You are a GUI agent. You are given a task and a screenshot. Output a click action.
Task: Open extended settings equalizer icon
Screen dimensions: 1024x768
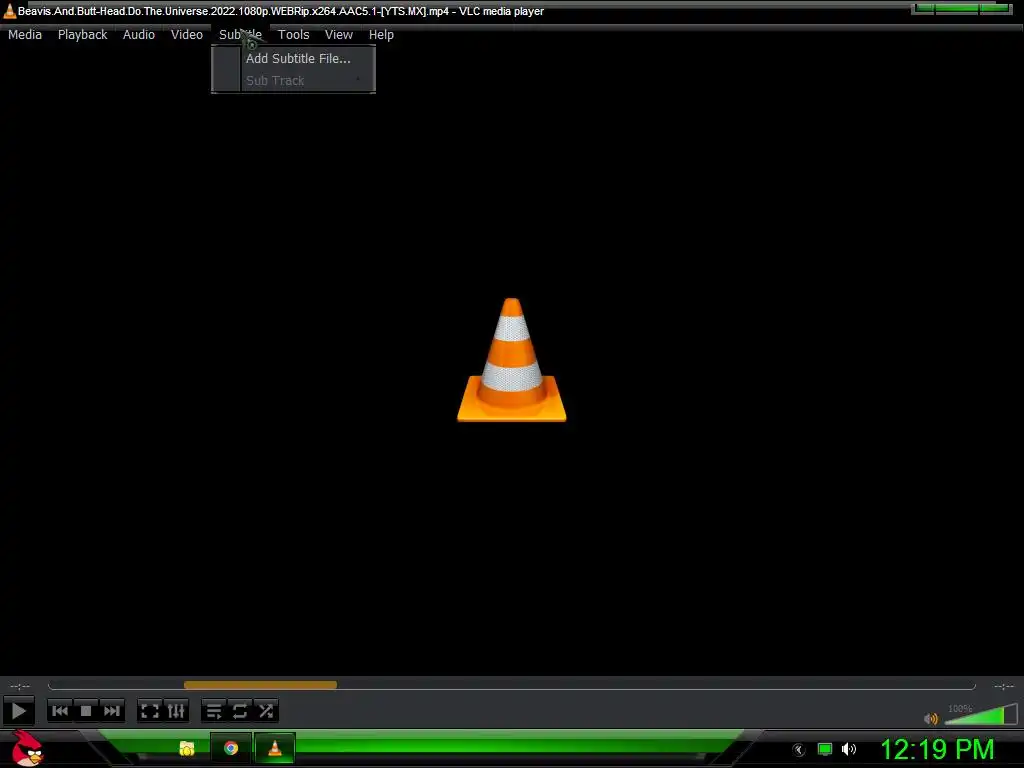176,711
